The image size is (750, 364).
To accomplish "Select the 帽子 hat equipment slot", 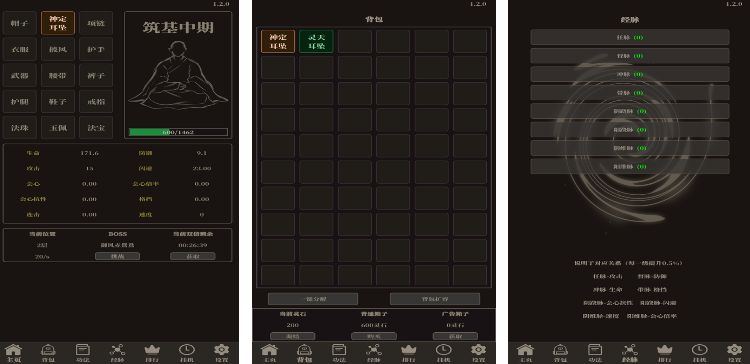I will pos(20,23).
